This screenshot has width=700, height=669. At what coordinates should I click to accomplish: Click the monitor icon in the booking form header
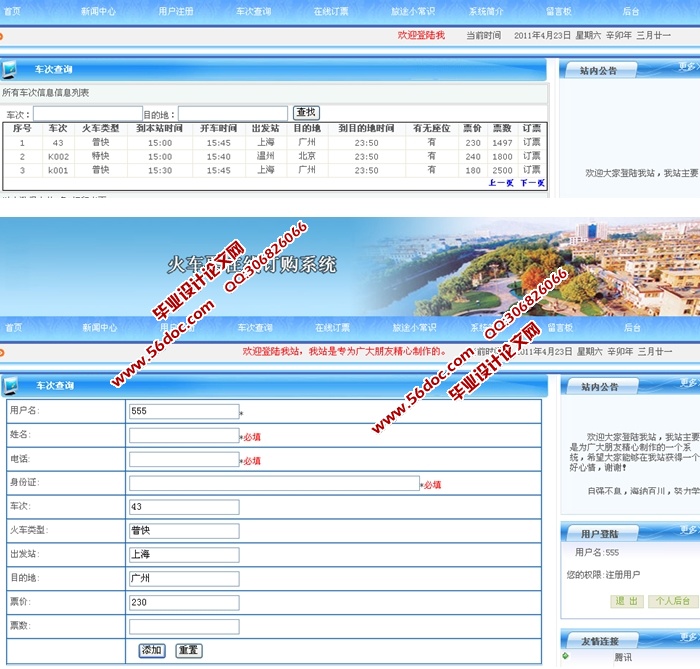10,386
